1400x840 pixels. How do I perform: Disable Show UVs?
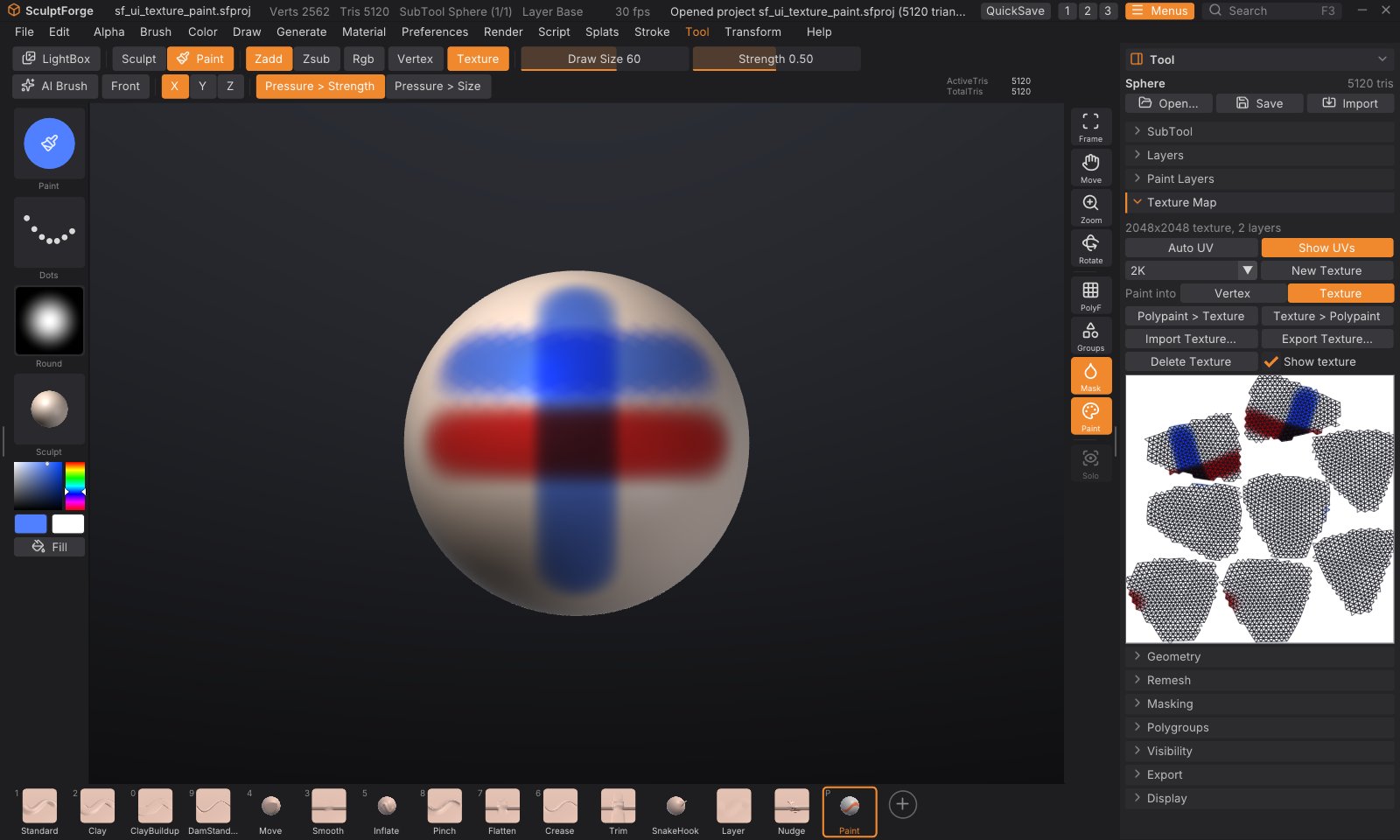[1326, 248]
